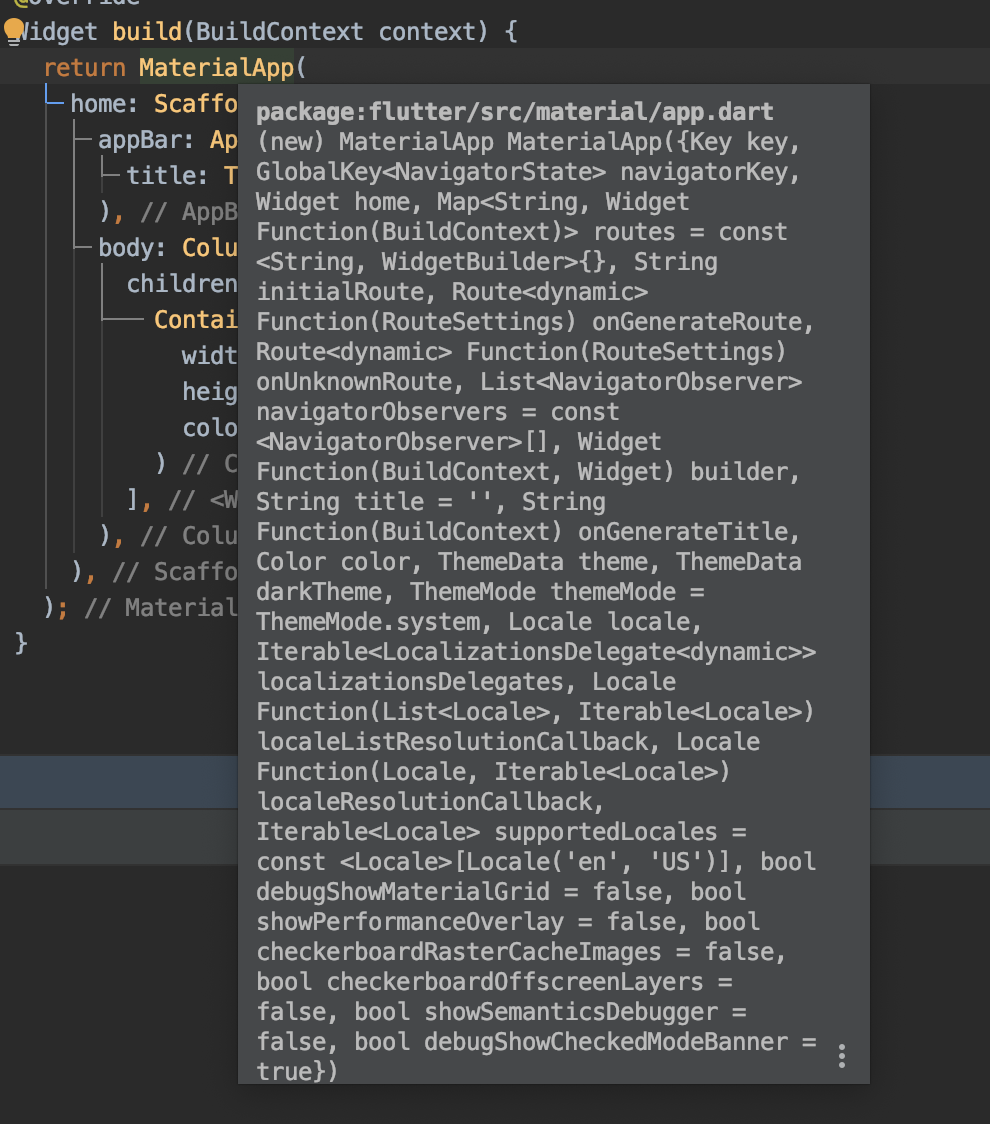Viewport: 990px width, 1124px height.
Task: Click the '// Colu' closing comment
Action: tap(189, 536)
